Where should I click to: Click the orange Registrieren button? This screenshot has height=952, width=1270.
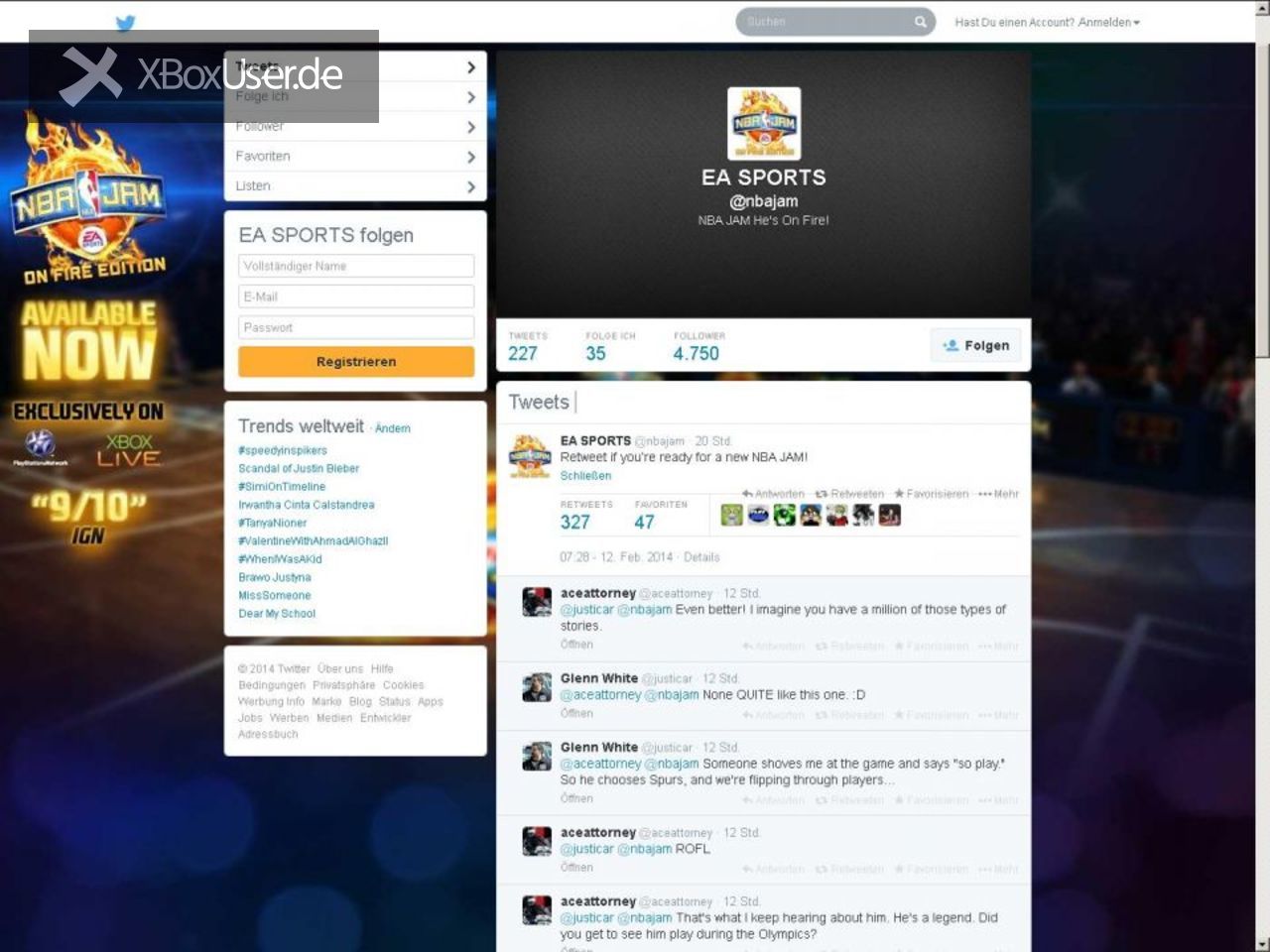356,362
